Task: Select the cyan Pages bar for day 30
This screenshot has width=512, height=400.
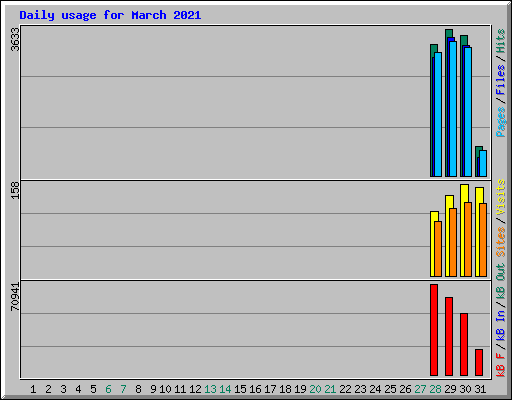Action: pyautogui.click(x=468, y=112)
